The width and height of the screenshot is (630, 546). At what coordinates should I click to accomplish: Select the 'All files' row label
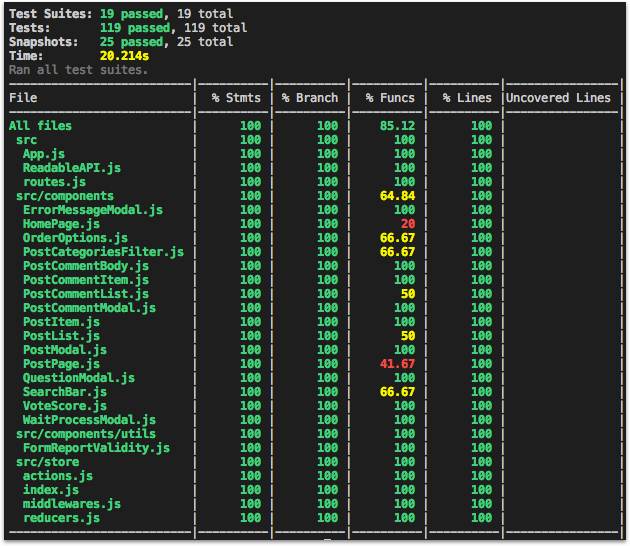click(x=40, y=126)
